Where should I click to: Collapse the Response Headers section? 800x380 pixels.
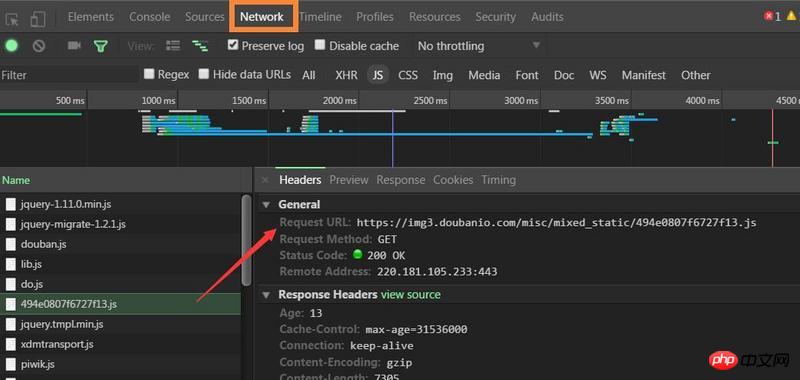pyautogui.click(x=266, y=295)
